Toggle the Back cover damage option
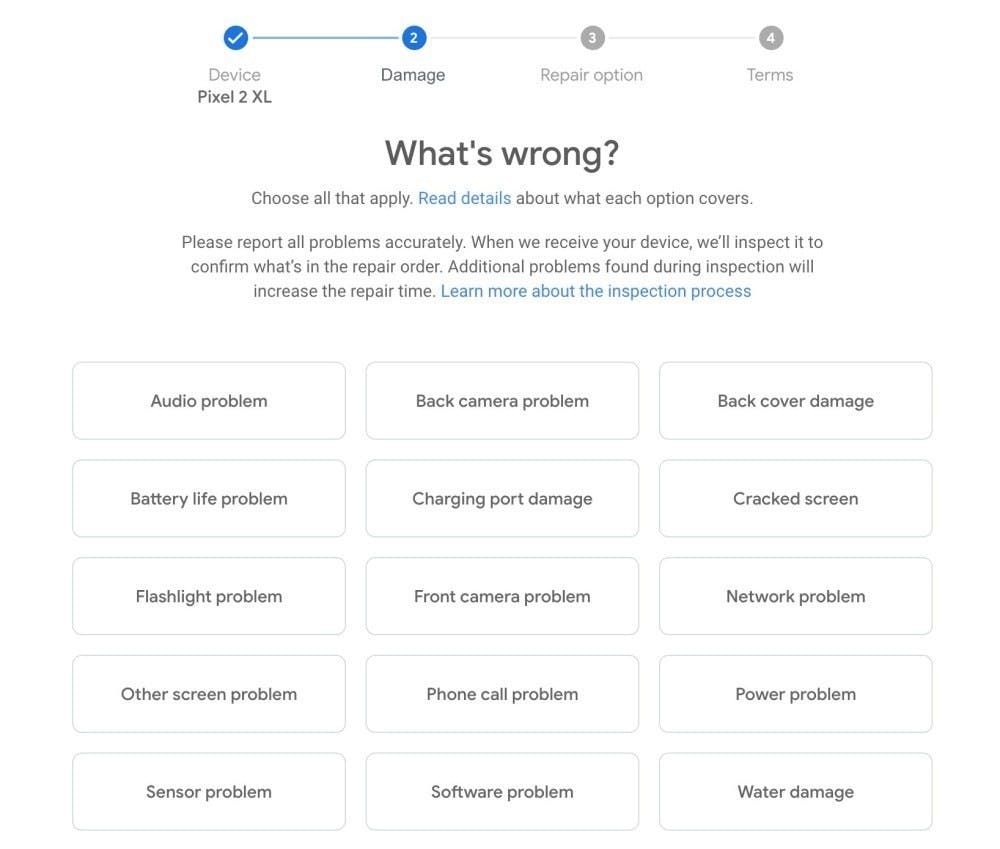 [x=795, y=401]
